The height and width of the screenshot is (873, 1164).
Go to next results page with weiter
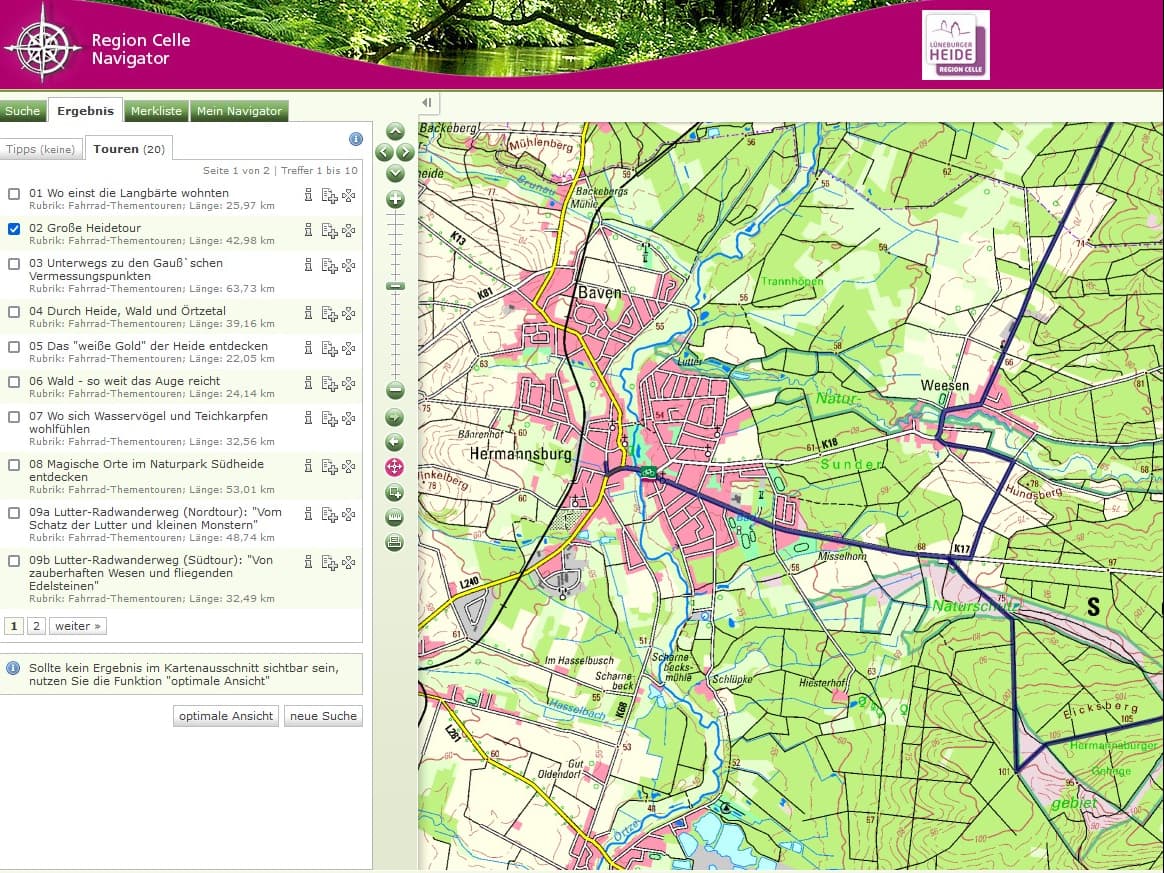pos(78,626)
